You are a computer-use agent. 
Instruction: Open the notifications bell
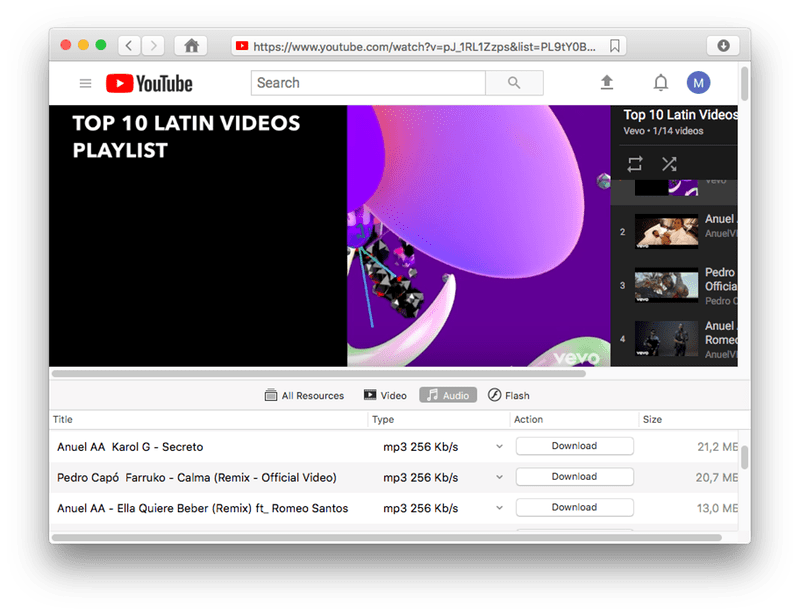[661, 82]
